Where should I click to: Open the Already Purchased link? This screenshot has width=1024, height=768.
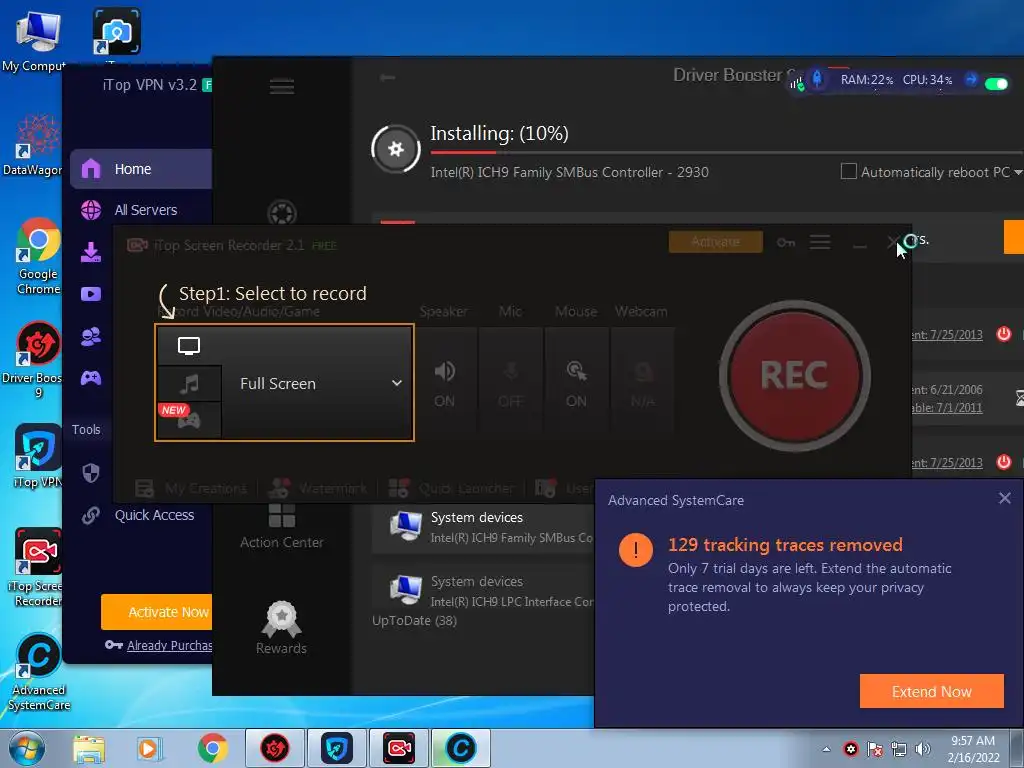(x=169, y=645)
